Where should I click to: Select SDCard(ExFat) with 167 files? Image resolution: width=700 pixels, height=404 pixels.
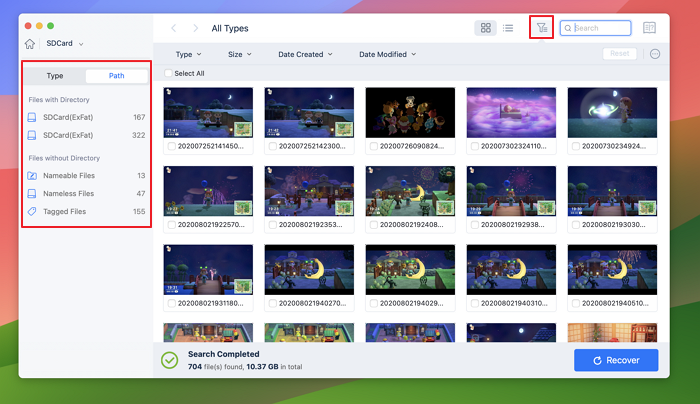pyautogui.click(x=86, y=117)
